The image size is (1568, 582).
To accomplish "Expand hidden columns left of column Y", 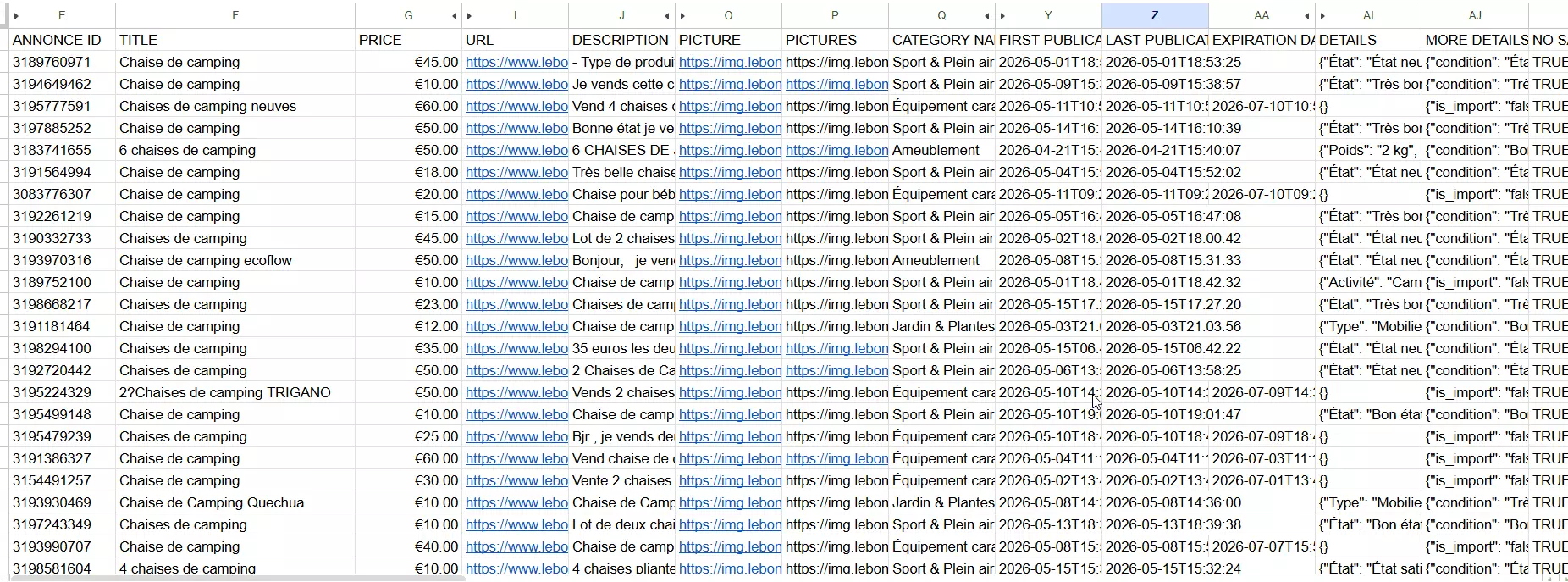I will click(1002, 16).
